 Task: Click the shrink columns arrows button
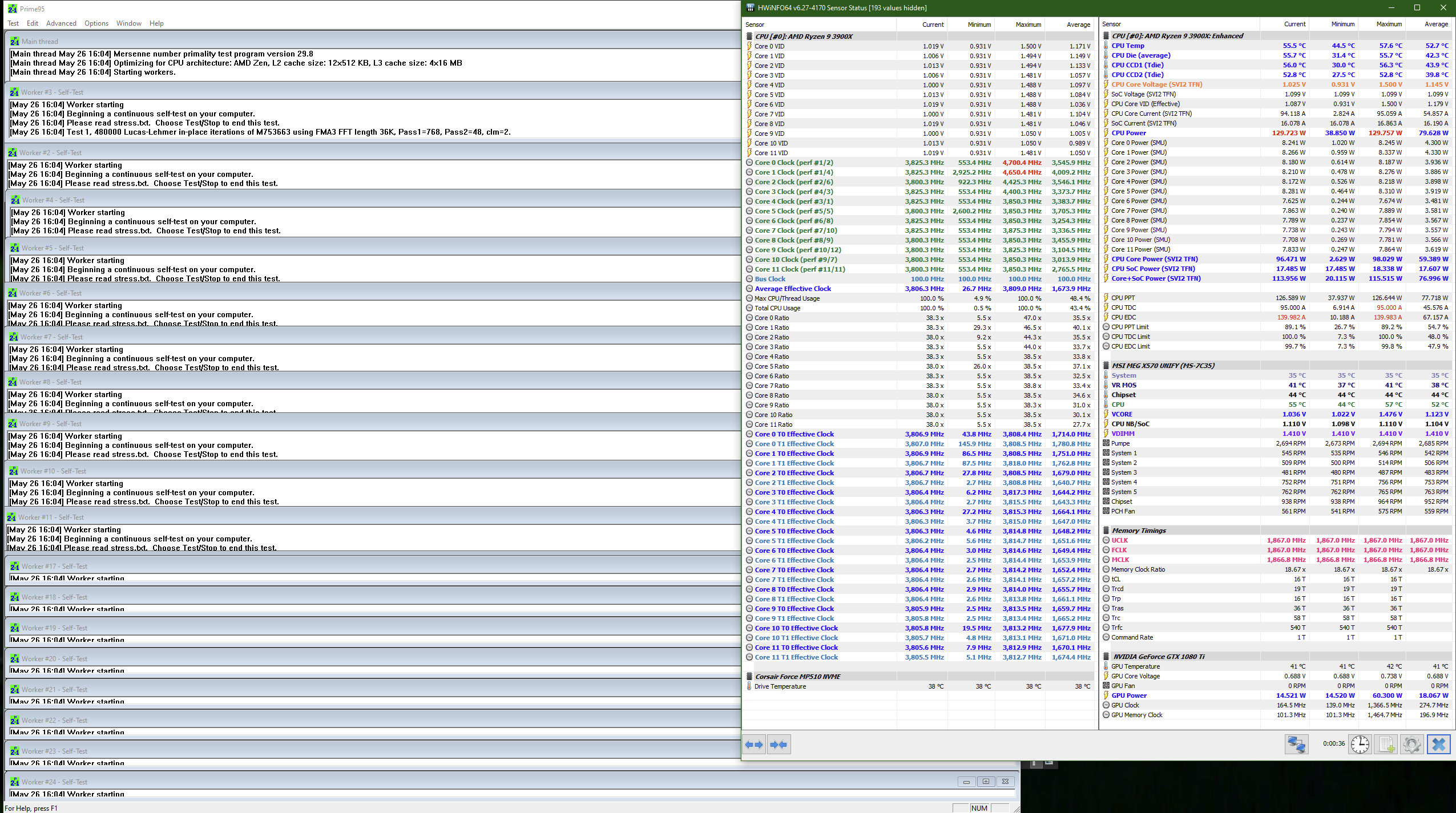pyautogui.click(x=779, y=745)
